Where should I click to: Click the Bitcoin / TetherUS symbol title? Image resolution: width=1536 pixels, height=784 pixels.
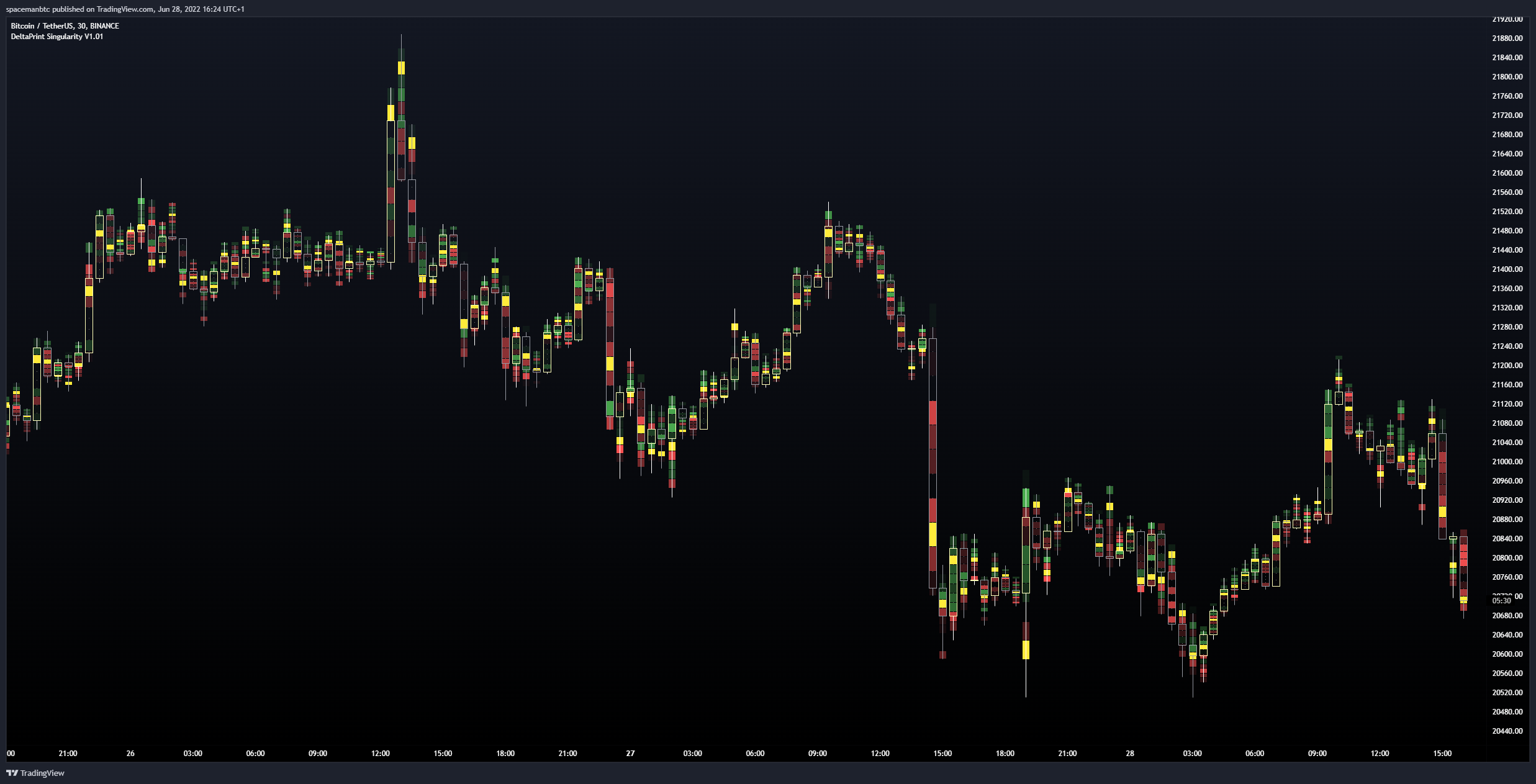pos(65,26)
